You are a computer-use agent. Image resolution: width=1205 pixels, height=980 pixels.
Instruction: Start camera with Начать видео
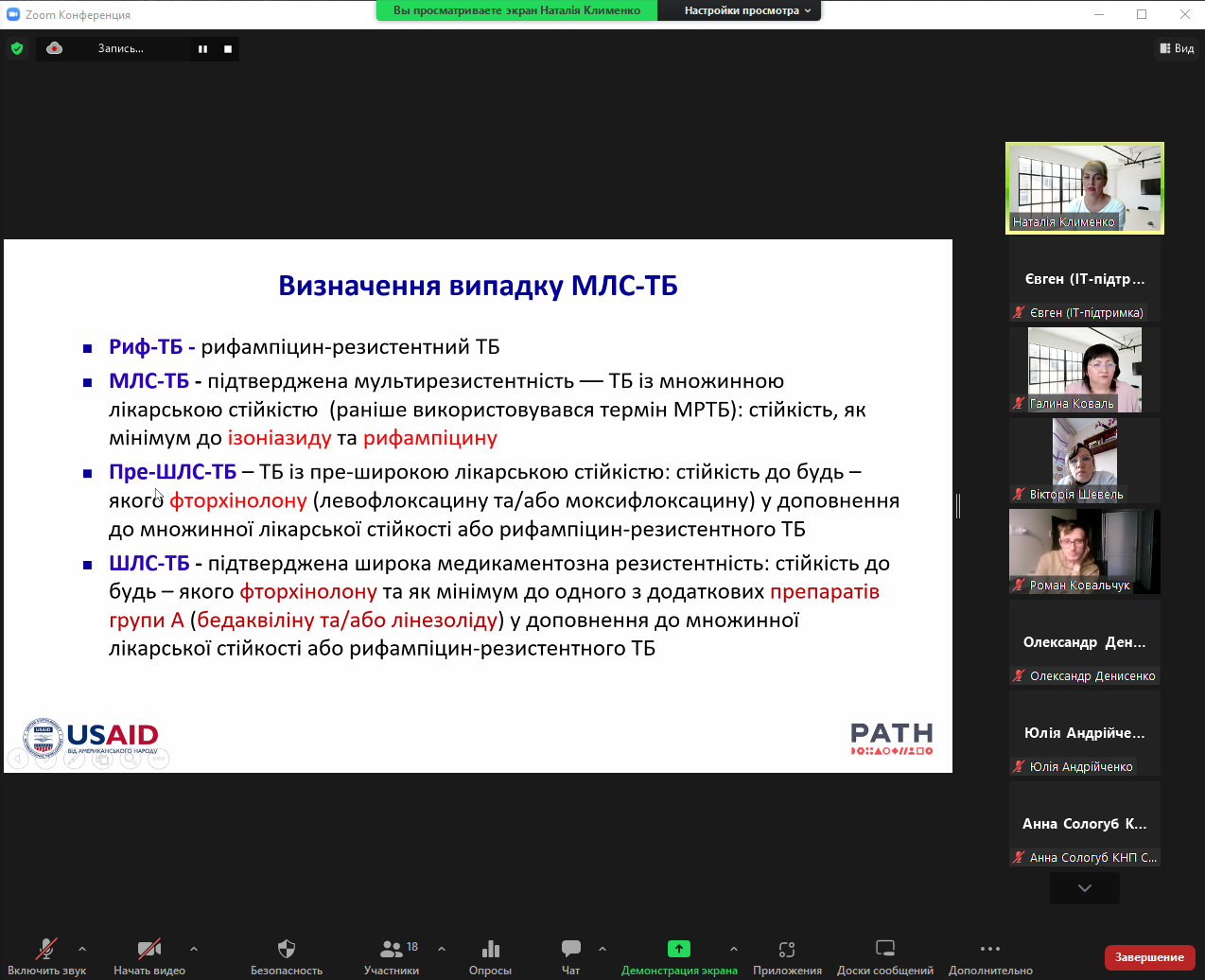[x=148, y=955]
